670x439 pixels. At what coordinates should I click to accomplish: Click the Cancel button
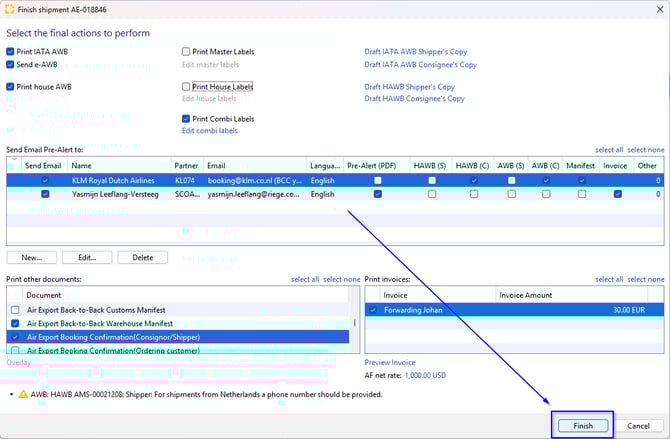click(639, 425)
